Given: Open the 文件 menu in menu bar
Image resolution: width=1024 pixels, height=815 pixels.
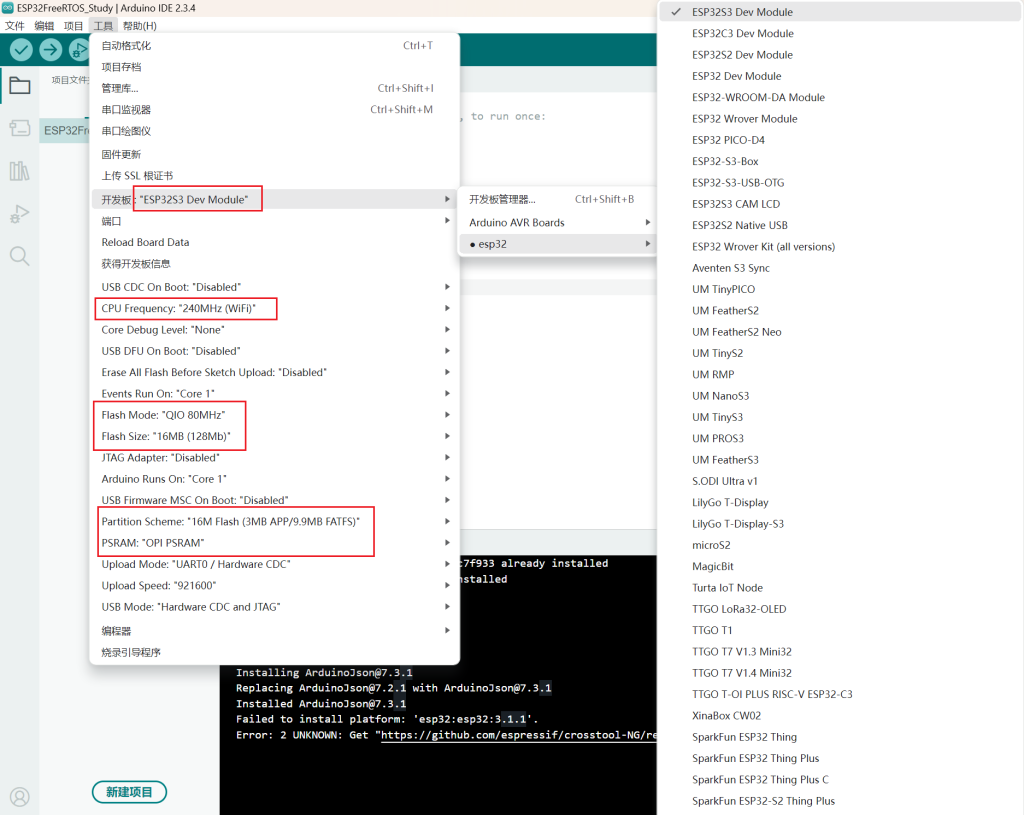Looking at the screenshot, I should click(x=15, y=25).
